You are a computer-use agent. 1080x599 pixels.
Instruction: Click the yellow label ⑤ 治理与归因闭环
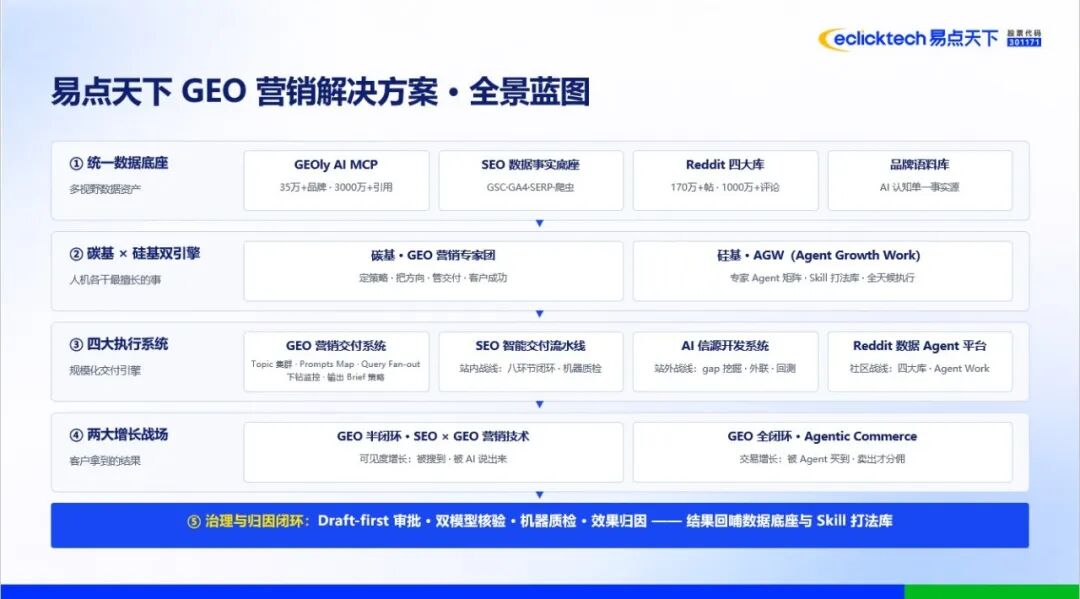pyautogui.click(x=248, y=521)
